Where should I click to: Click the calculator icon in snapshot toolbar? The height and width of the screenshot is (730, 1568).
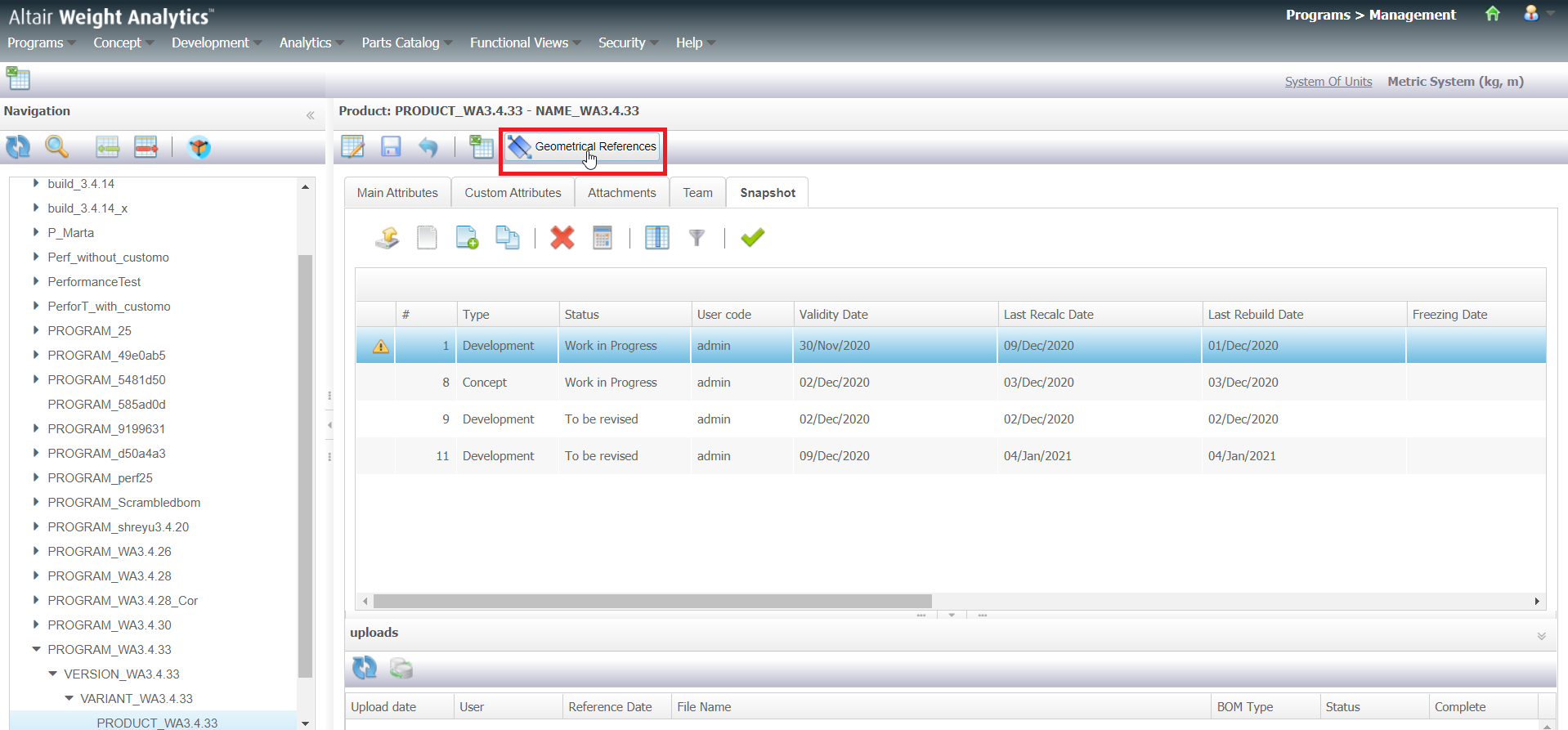click(603, 238)
